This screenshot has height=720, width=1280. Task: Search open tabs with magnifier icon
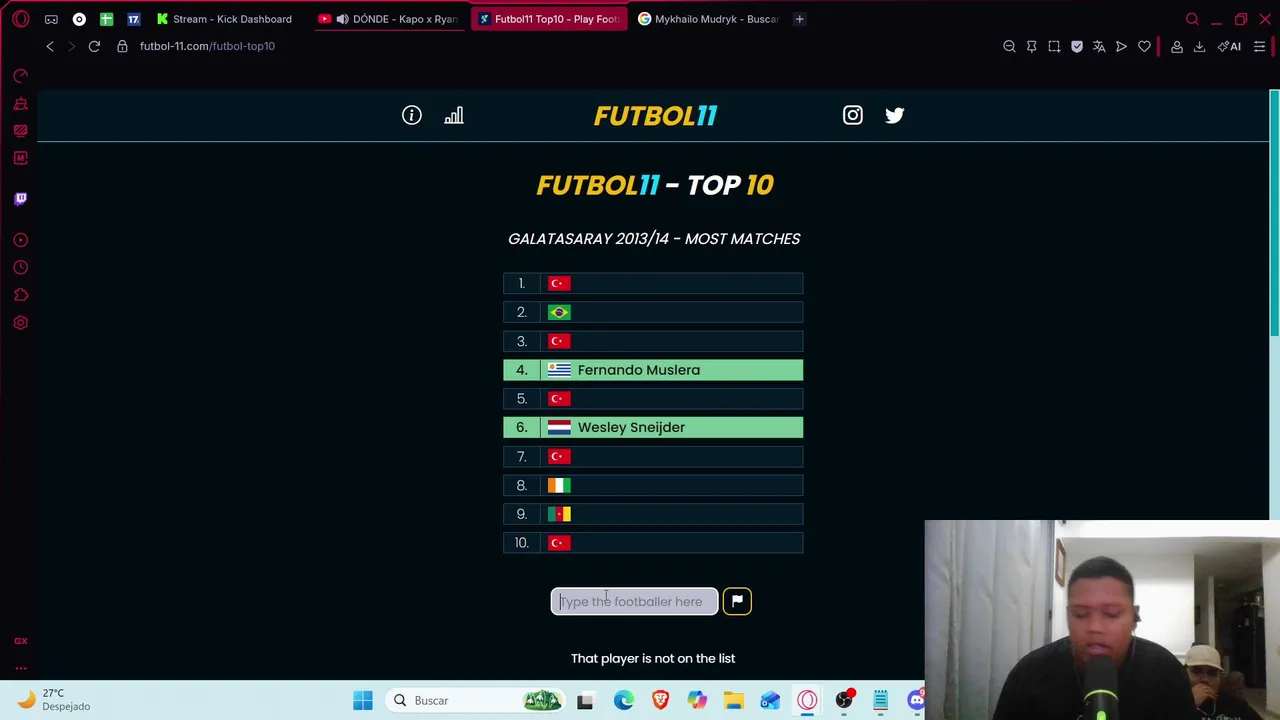point(1192,19)
